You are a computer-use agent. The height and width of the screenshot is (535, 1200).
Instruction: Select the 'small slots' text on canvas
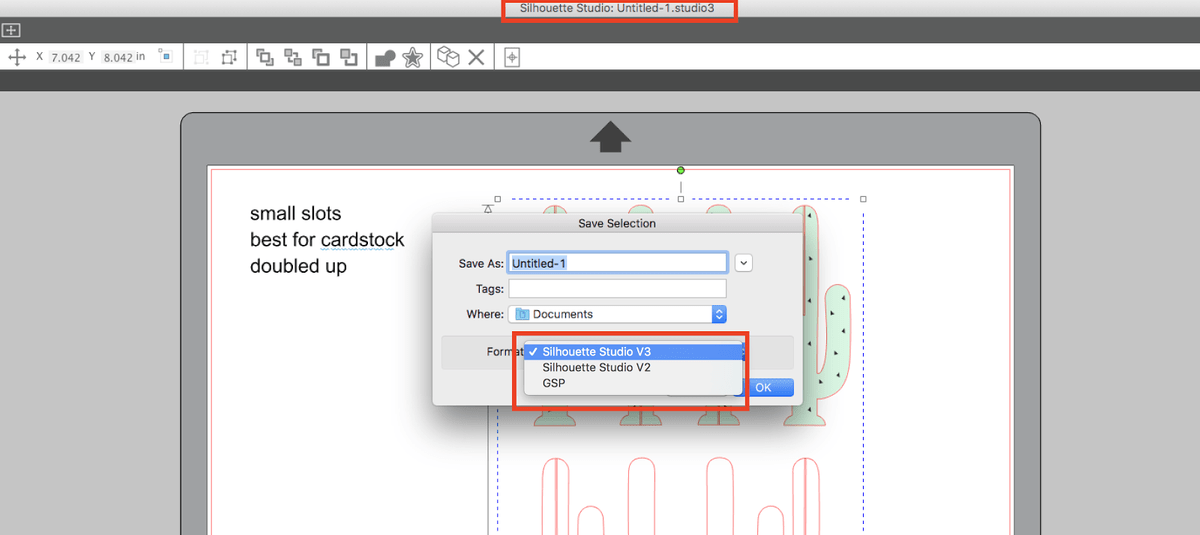point(295,214)
